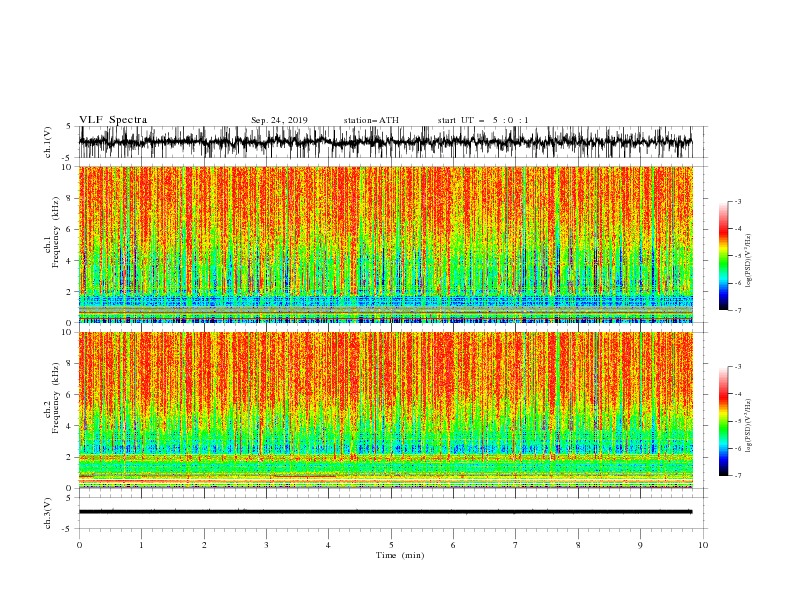Select the date text 'Sep. 24, 2019'
This screenshot has height=612, width=792.
(279, 120)
